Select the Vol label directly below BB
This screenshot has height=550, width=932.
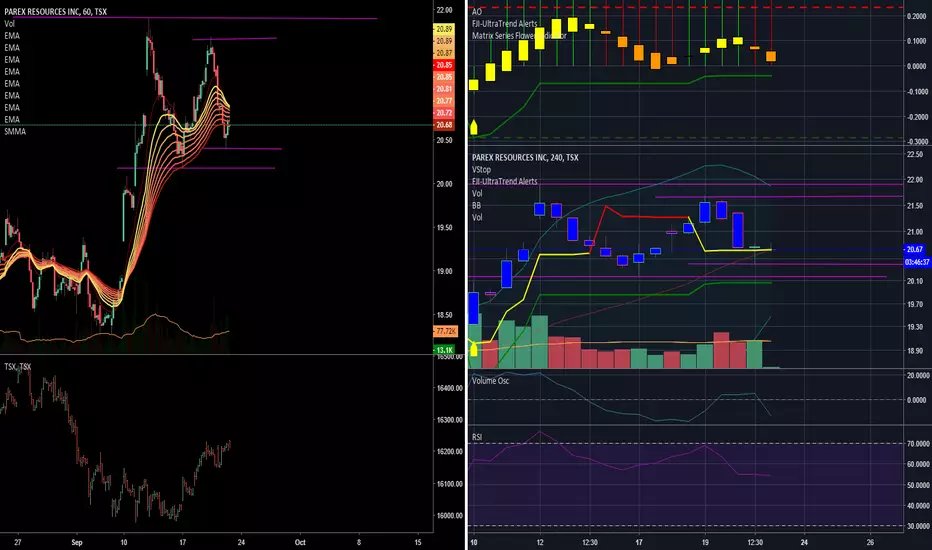(477, 217)
